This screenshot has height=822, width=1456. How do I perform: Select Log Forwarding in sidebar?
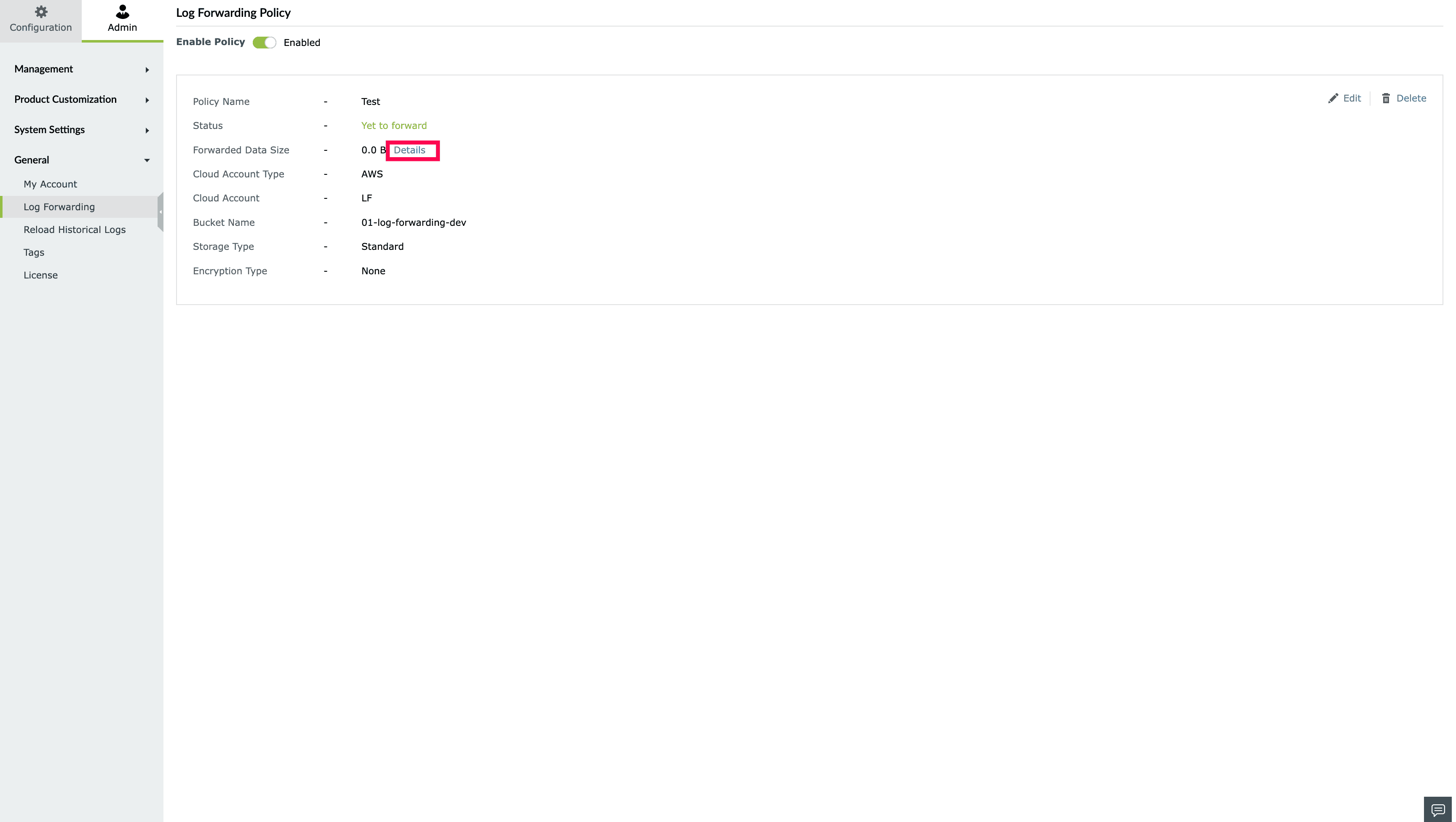coord(59,207)
